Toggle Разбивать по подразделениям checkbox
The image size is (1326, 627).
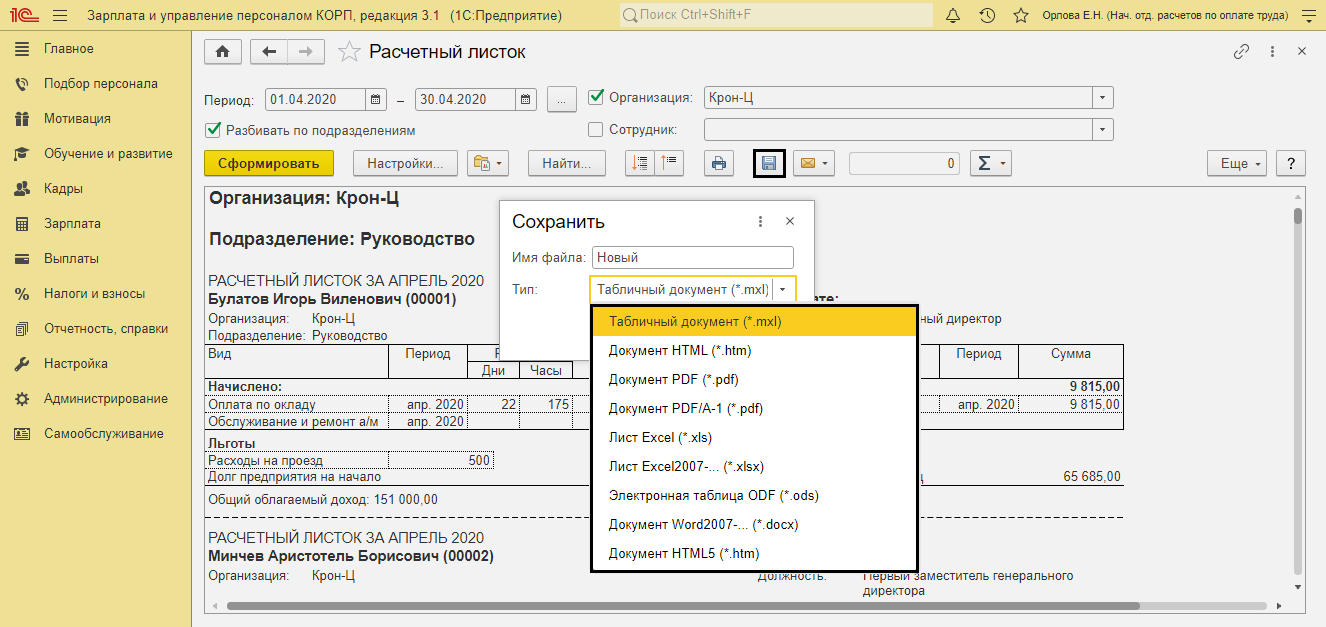pyautogui.click(x=212, y=130)
